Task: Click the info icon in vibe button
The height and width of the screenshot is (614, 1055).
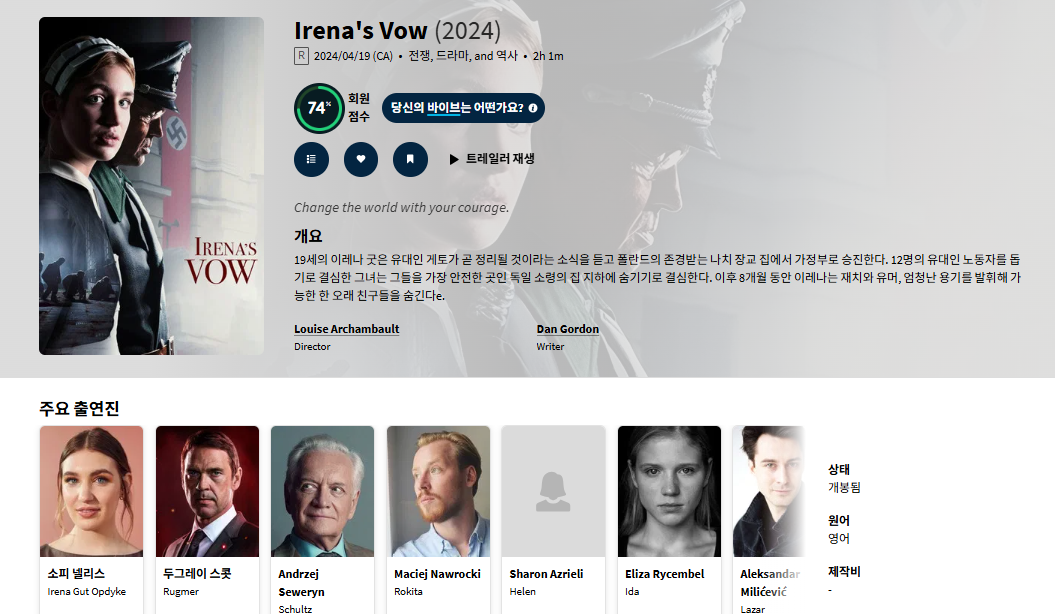Action: 533,108
